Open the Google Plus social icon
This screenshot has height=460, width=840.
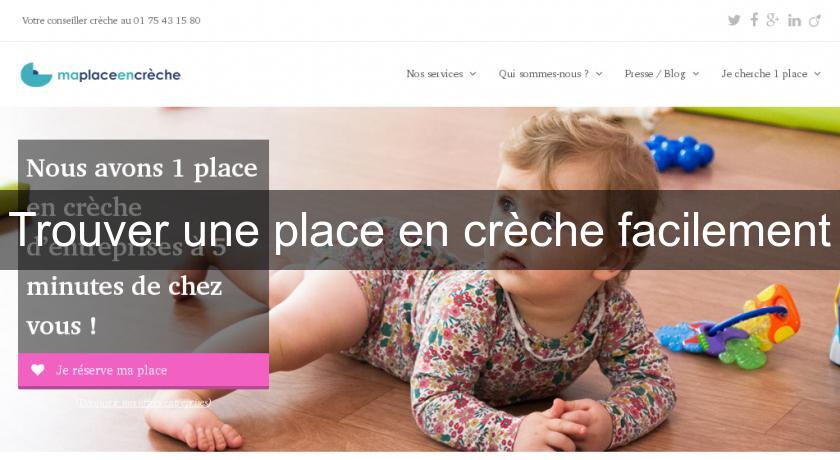point(772,20)
